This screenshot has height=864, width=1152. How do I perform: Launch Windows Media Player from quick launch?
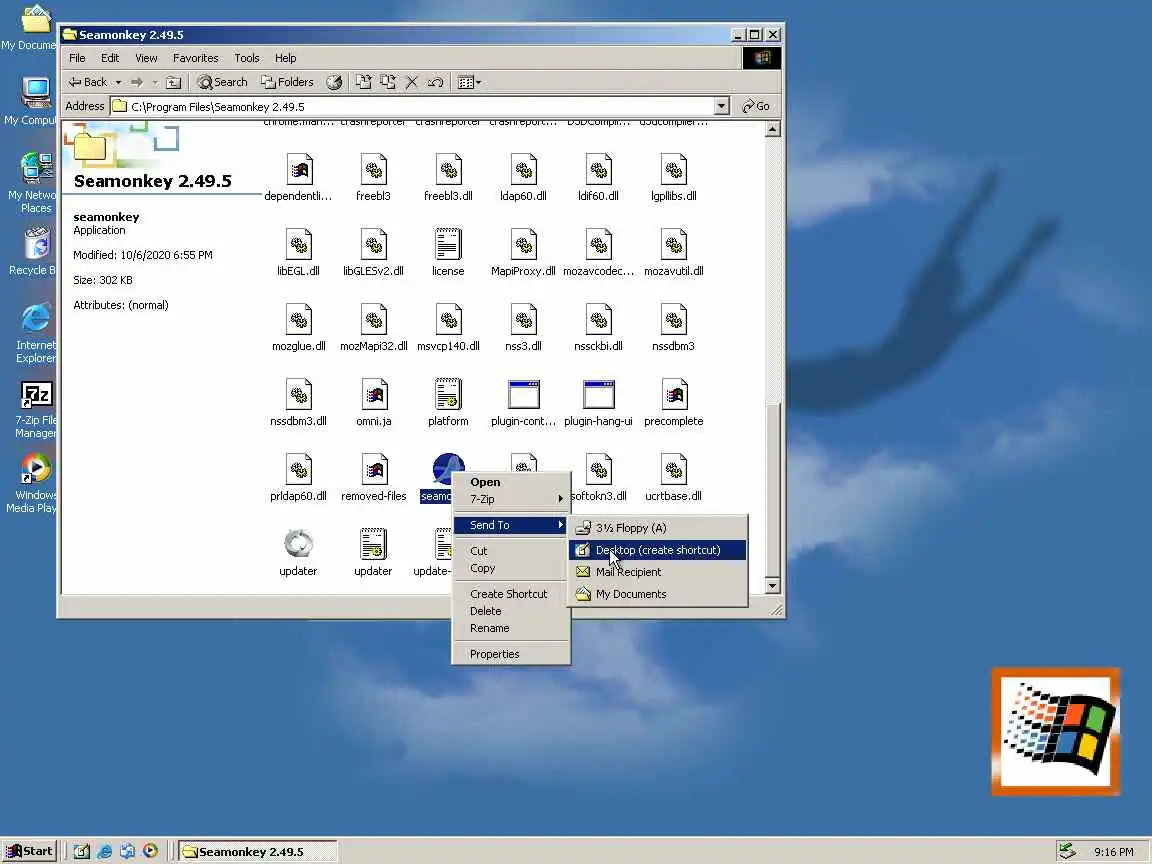[x=151, y=852]
